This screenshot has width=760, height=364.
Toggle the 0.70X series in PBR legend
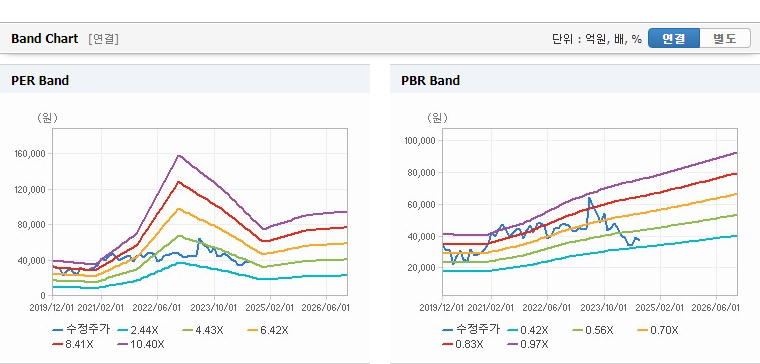coord(657,331)
